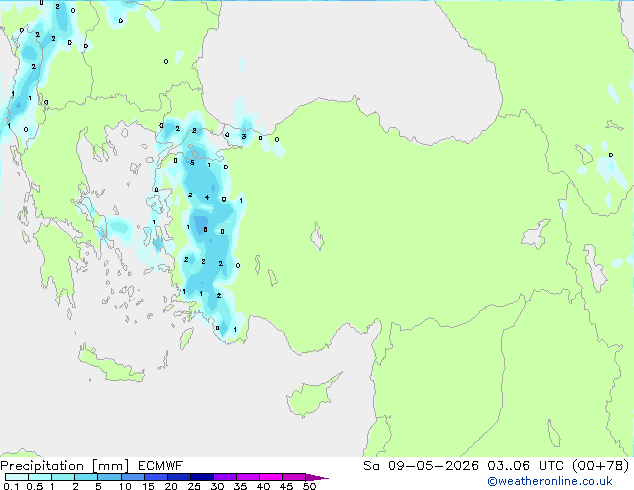Select the 35–40 mm legend color swatch
Screen dimensions: 634x490
pyautogui.click(x=247, y=477)
